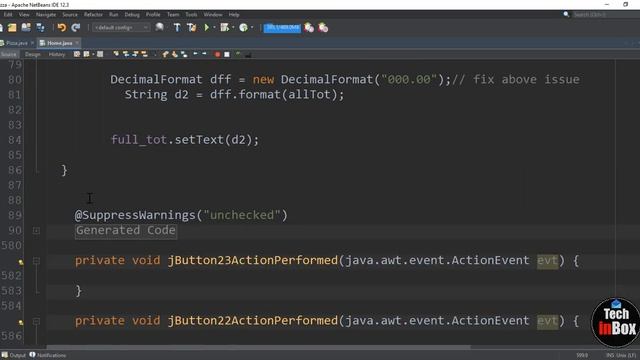
Task: Click the last profiler icon on the toolbar
Action: click(x=323, y=28)
